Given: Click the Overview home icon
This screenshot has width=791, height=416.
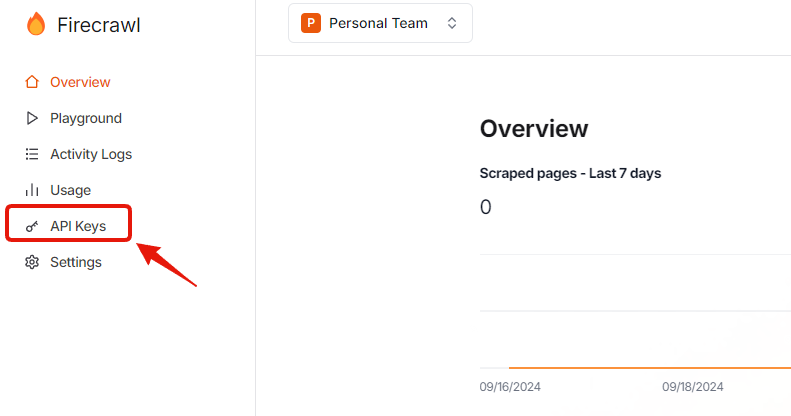Looking at the screenshot, I should (32, 82).
